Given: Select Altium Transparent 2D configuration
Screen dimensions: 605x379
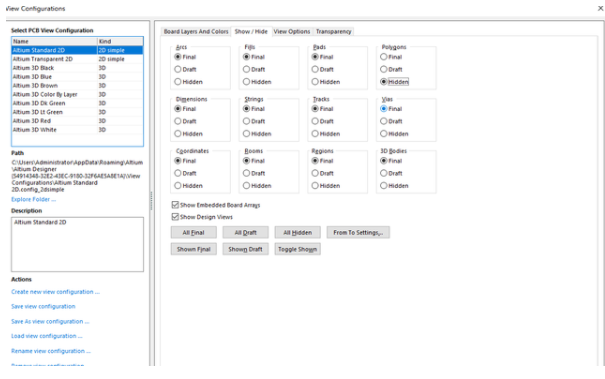Looking at the screenshot, I should tap(77, 59).
